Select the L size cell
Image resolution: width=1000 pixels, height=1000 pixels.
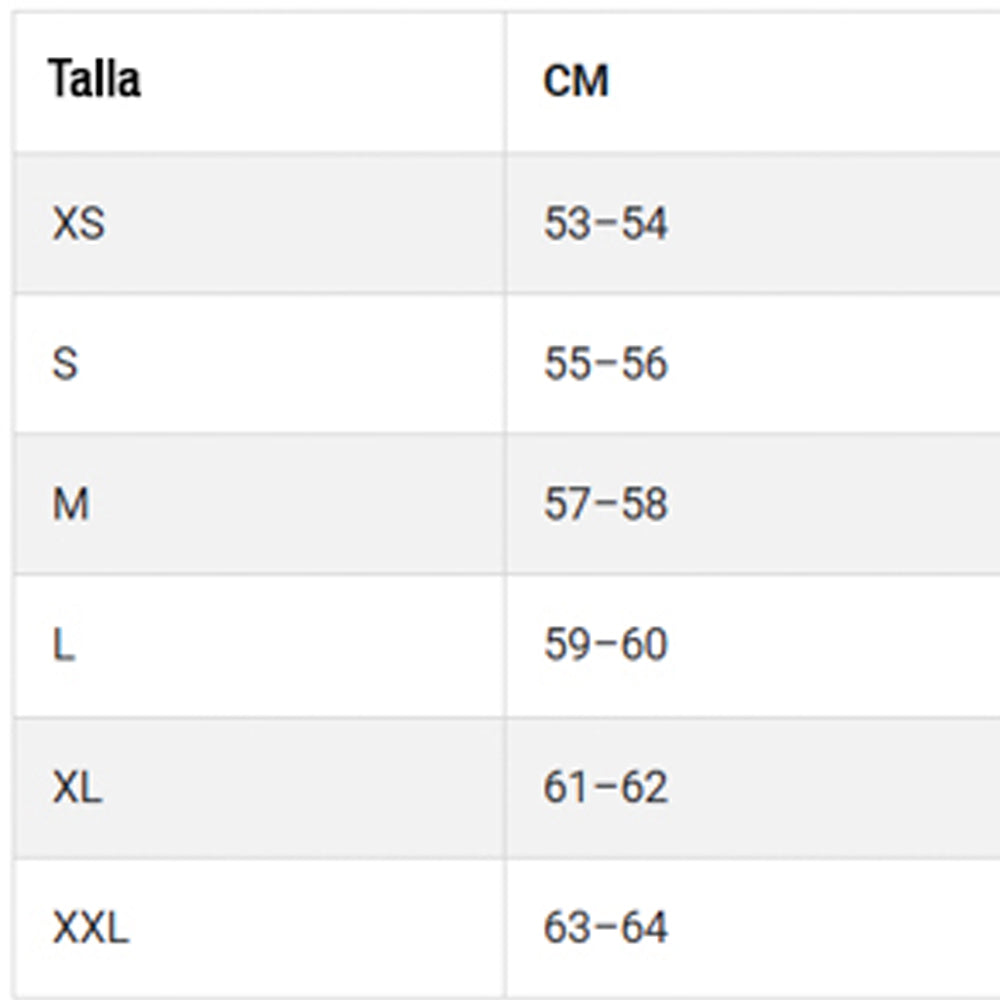[x=63, y=645]
